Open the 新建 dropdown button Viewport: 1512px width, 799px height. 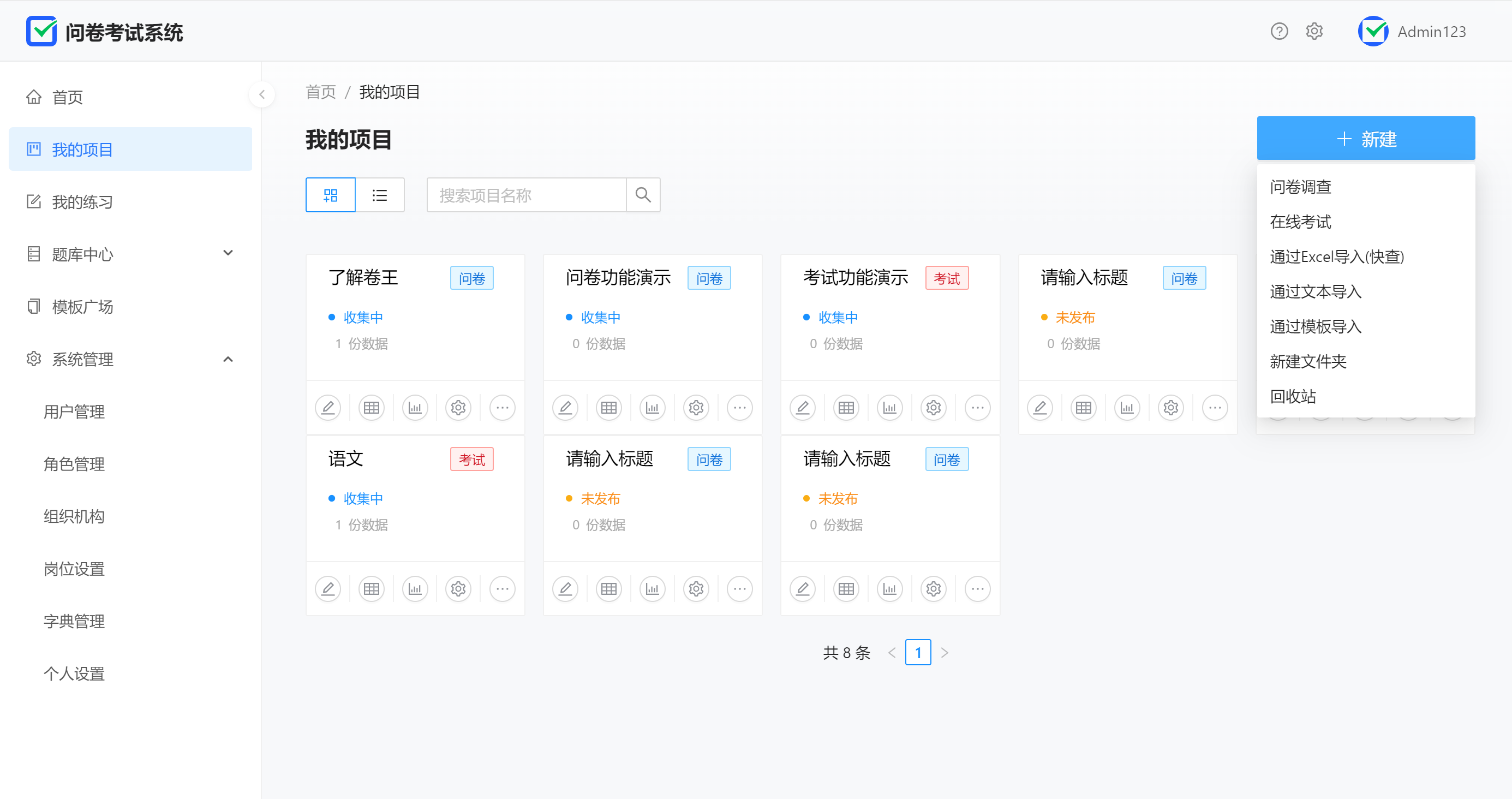1366,139
